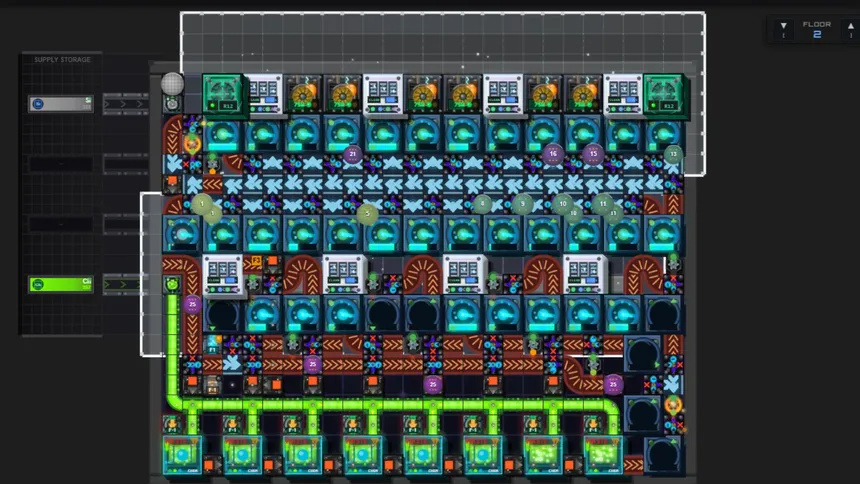Select the blue F1 item on the lower-left conveyor
The width and height of the screenshot is (860, 484).
(212, 345)
